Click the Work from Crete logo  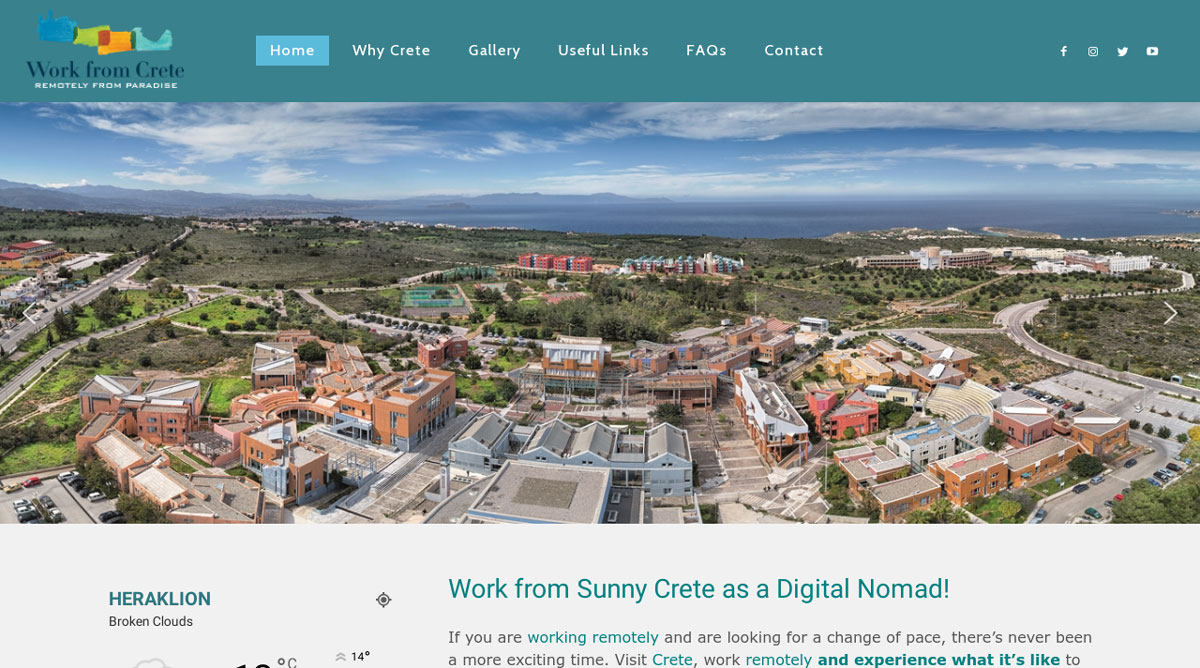[x=105, y=50]
